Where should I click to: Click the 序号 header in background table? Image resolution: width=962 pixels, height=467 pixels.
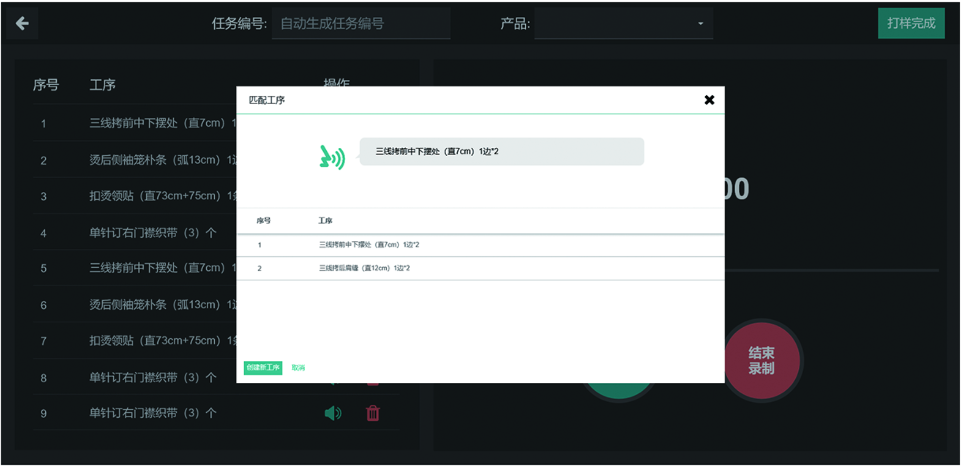(46, 86)
